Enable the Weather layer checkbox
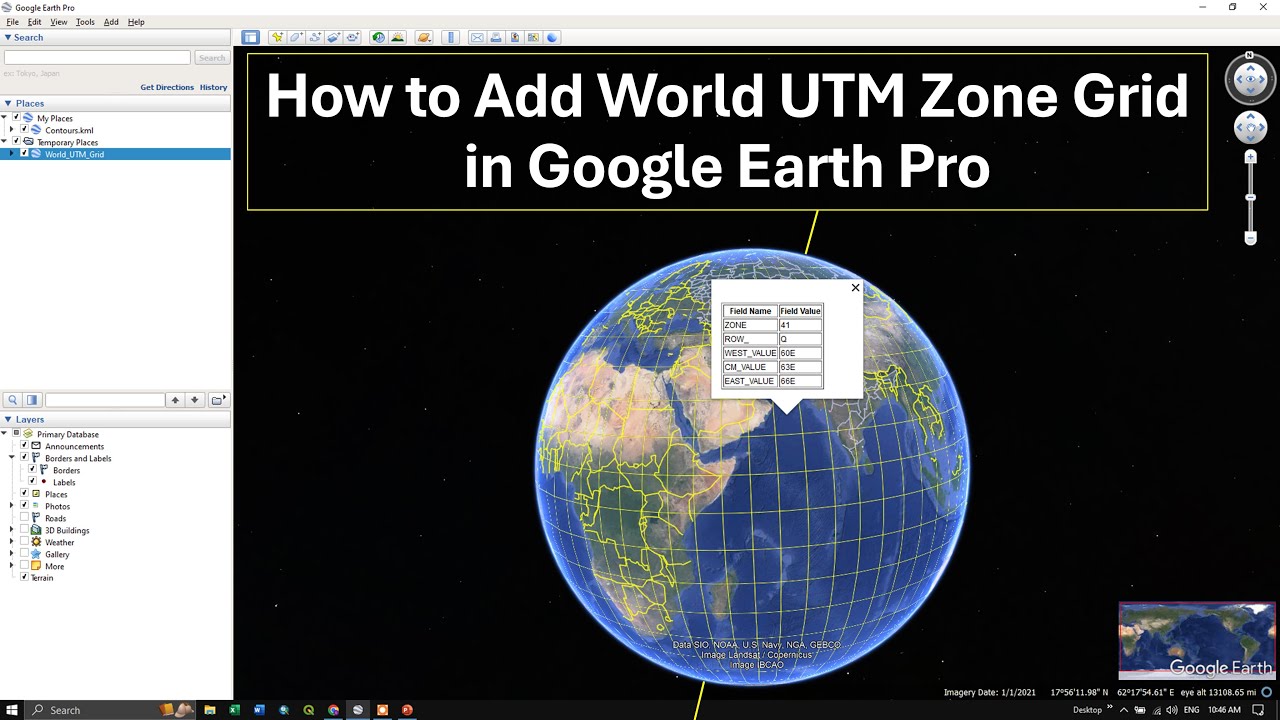The width and height of the screenshot is (1280, 720). click(24, 542)
